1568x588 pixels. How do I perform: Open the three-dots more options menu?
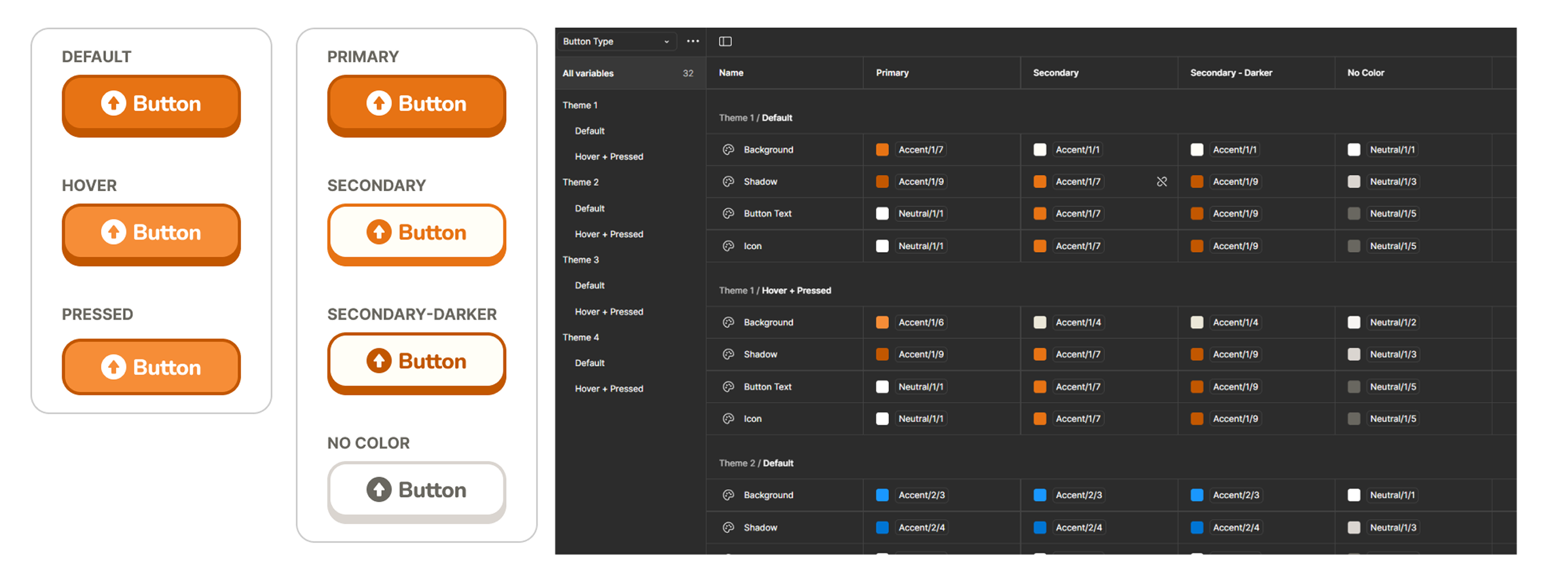tap(693, 41)
